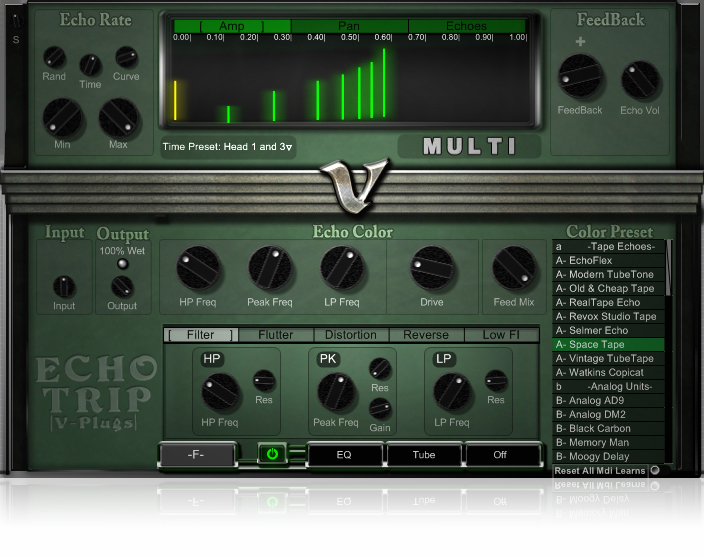Select the B- Analog AD9 preset
This screenshot has height=558, width=704.
[608, 400]
